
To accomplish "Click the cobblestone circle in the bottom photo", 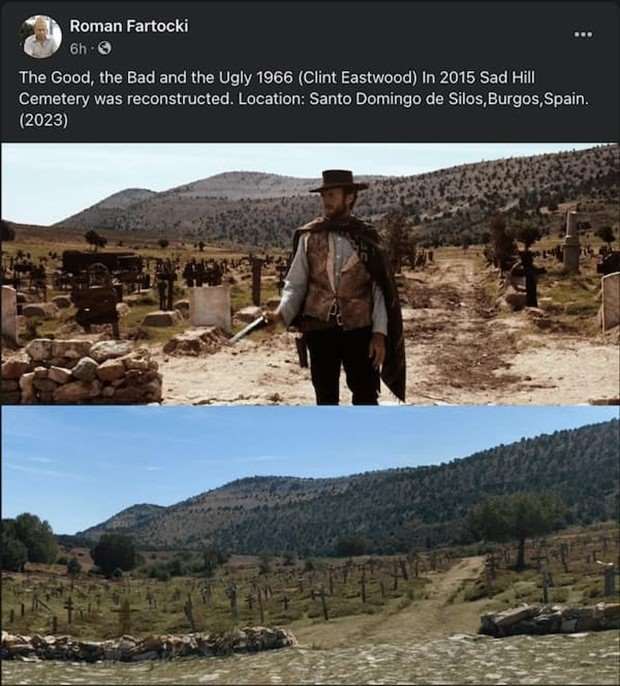I will pyautogui.click(x=310, y=661).
